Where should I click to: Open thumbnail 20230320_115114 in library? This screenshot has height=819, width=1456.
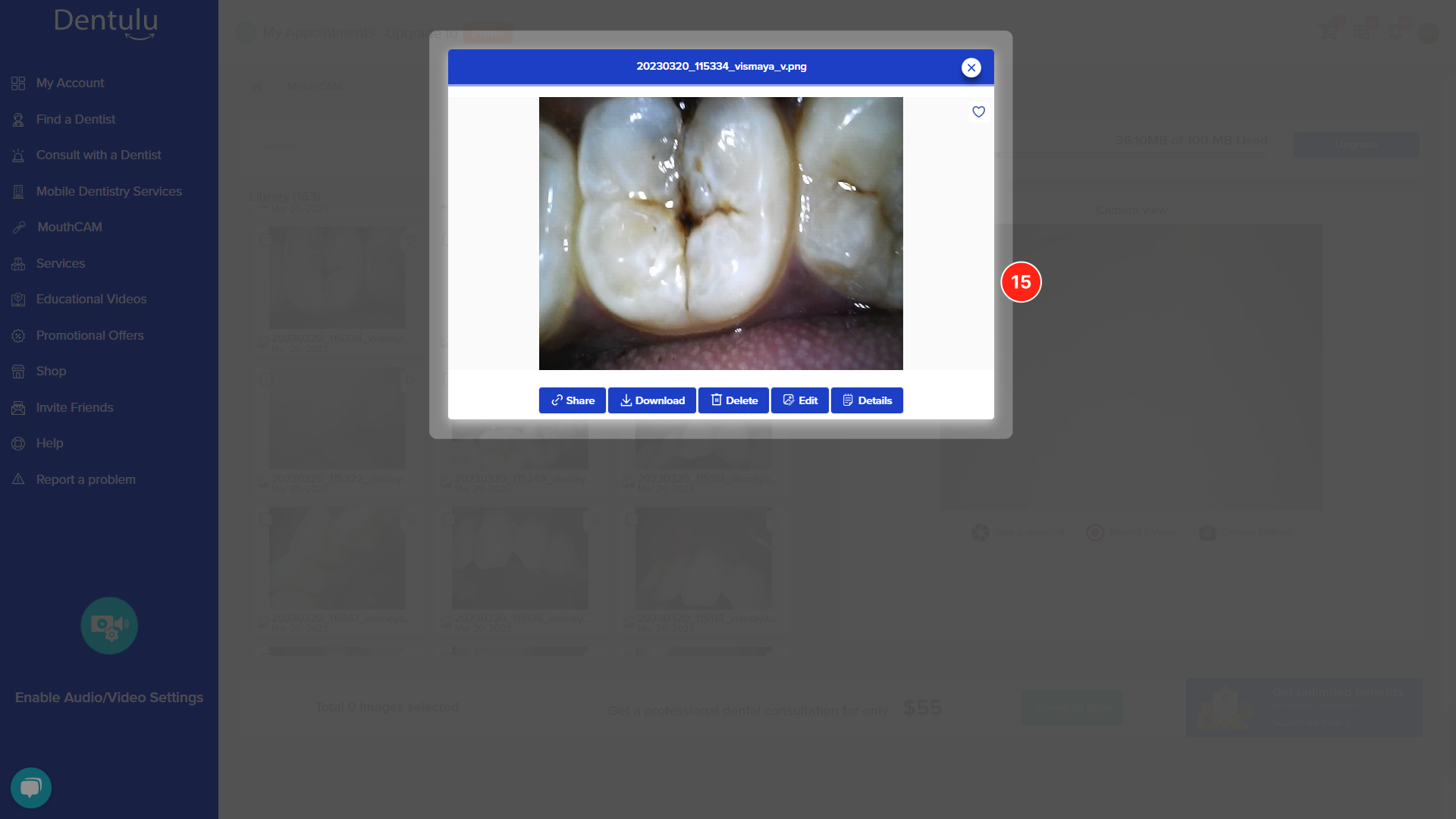(704, 558)
